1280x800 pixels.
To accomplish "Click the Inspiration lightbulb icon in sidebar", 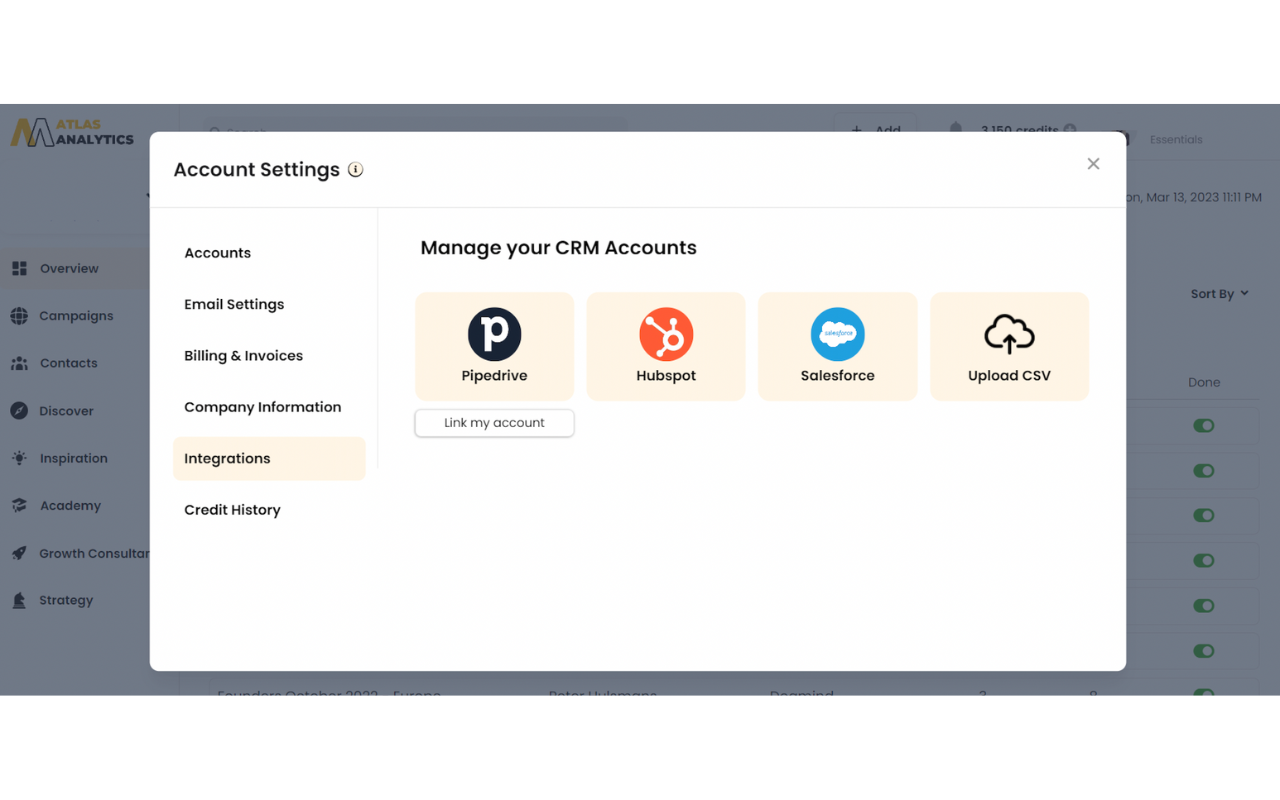I will click(x=19, y=458).
